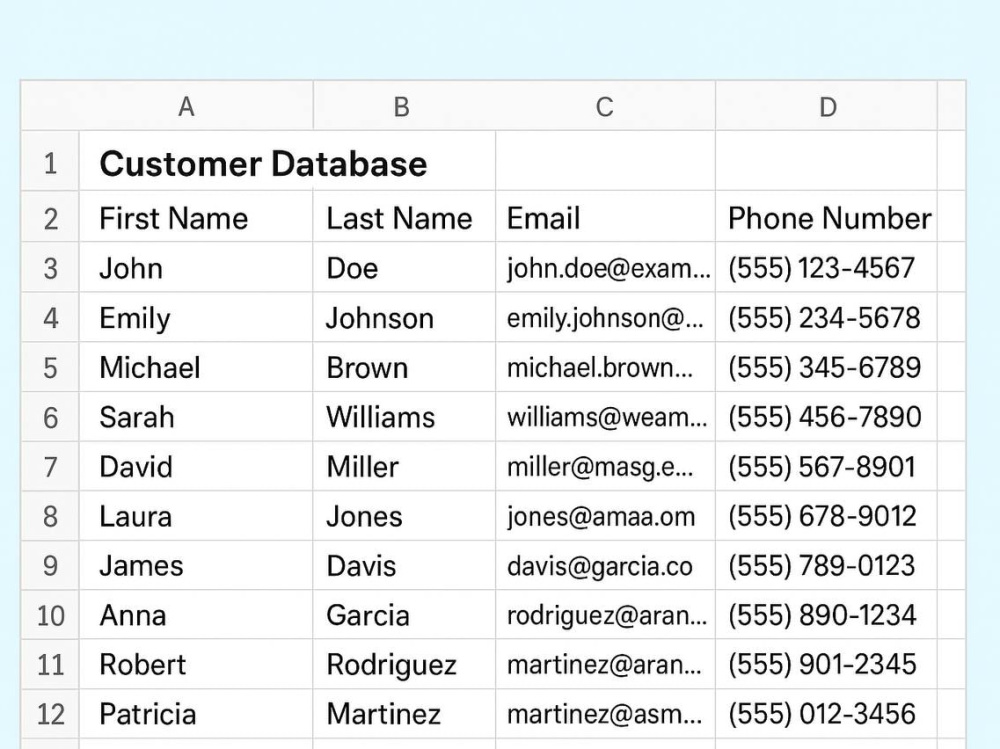Select the miller@masg.e... email cell
Viewport: 1000px width, 749px height.
pyautogui.click(x=605, y=466)
